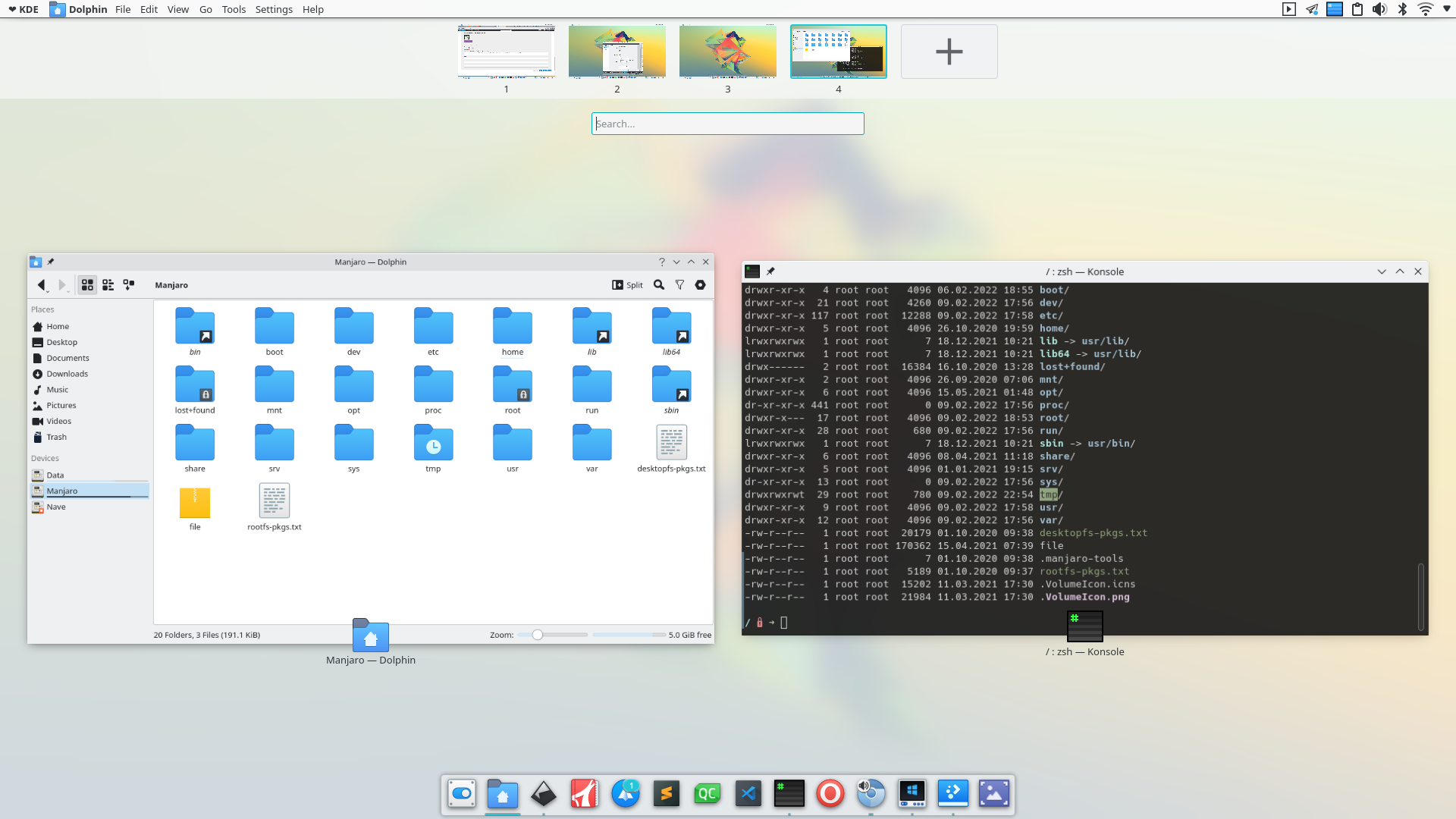Switch Dolphin to Details view mode
The width and height of the screenshot is (1456, 819).
click(129, 285)
